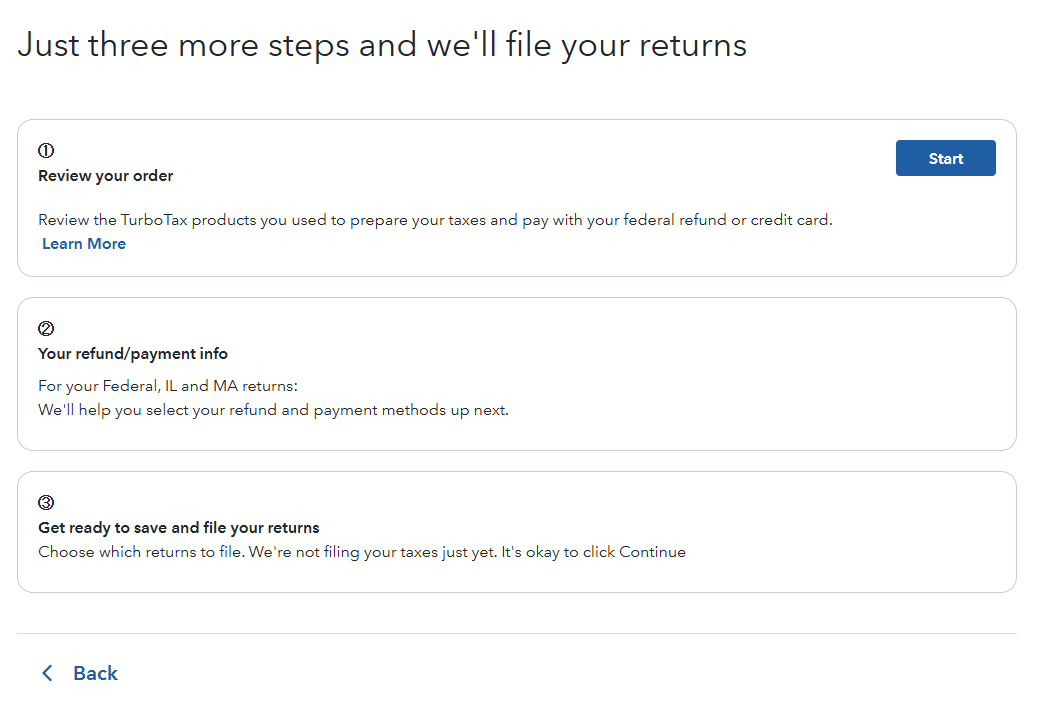Viewport: 1050px width, 709px height.
Task: Click the word Continue in step three
Action: pyautogui.click(x=652, y=552)
